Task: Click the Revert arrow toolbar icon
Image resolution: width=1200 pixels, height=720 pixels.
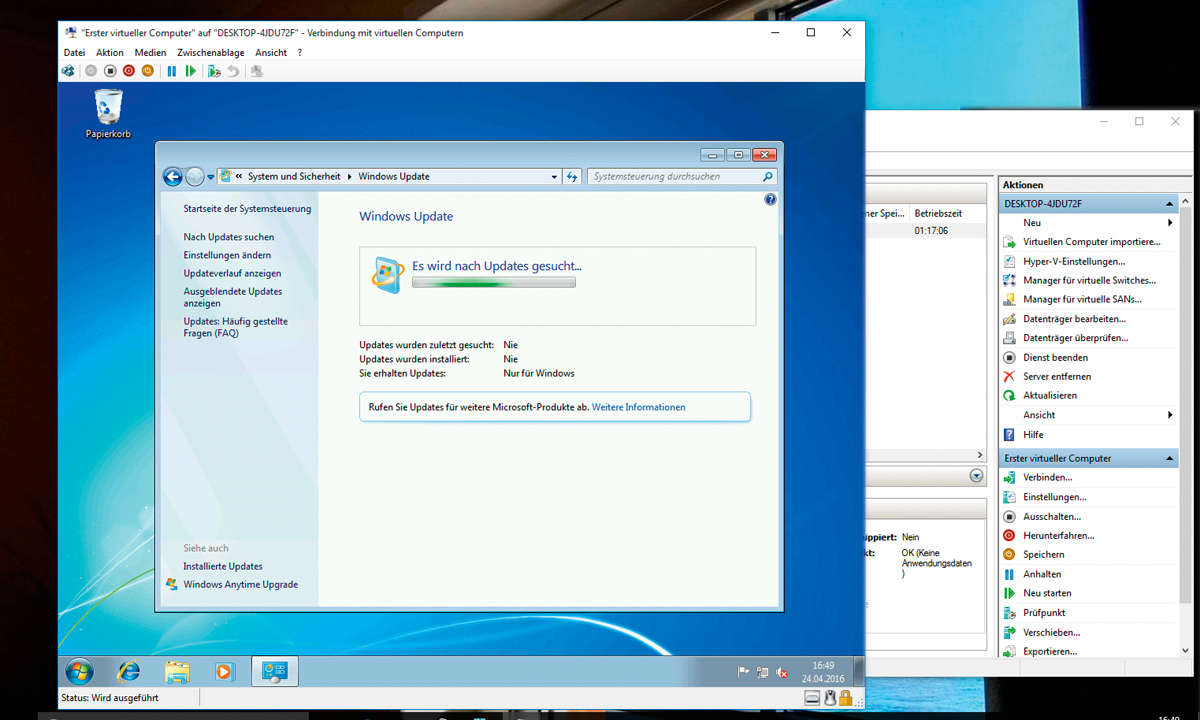Action: 233,71
